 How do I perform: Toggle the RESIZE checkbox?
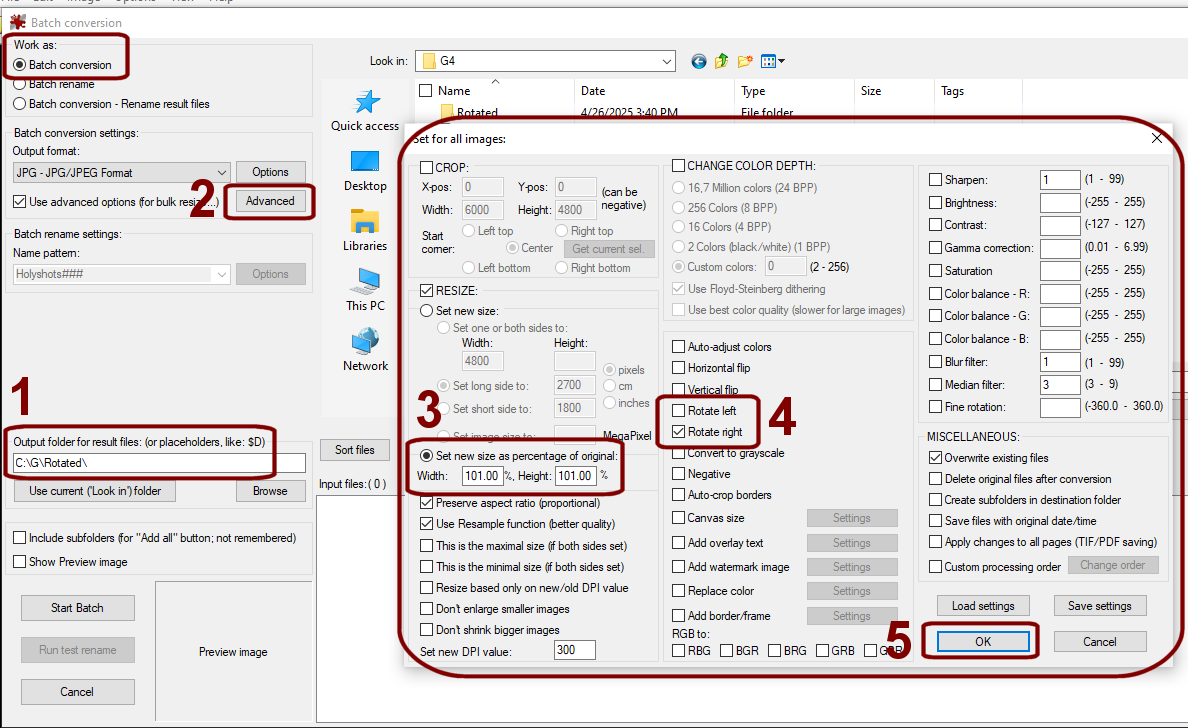click(x=427, y=290)
